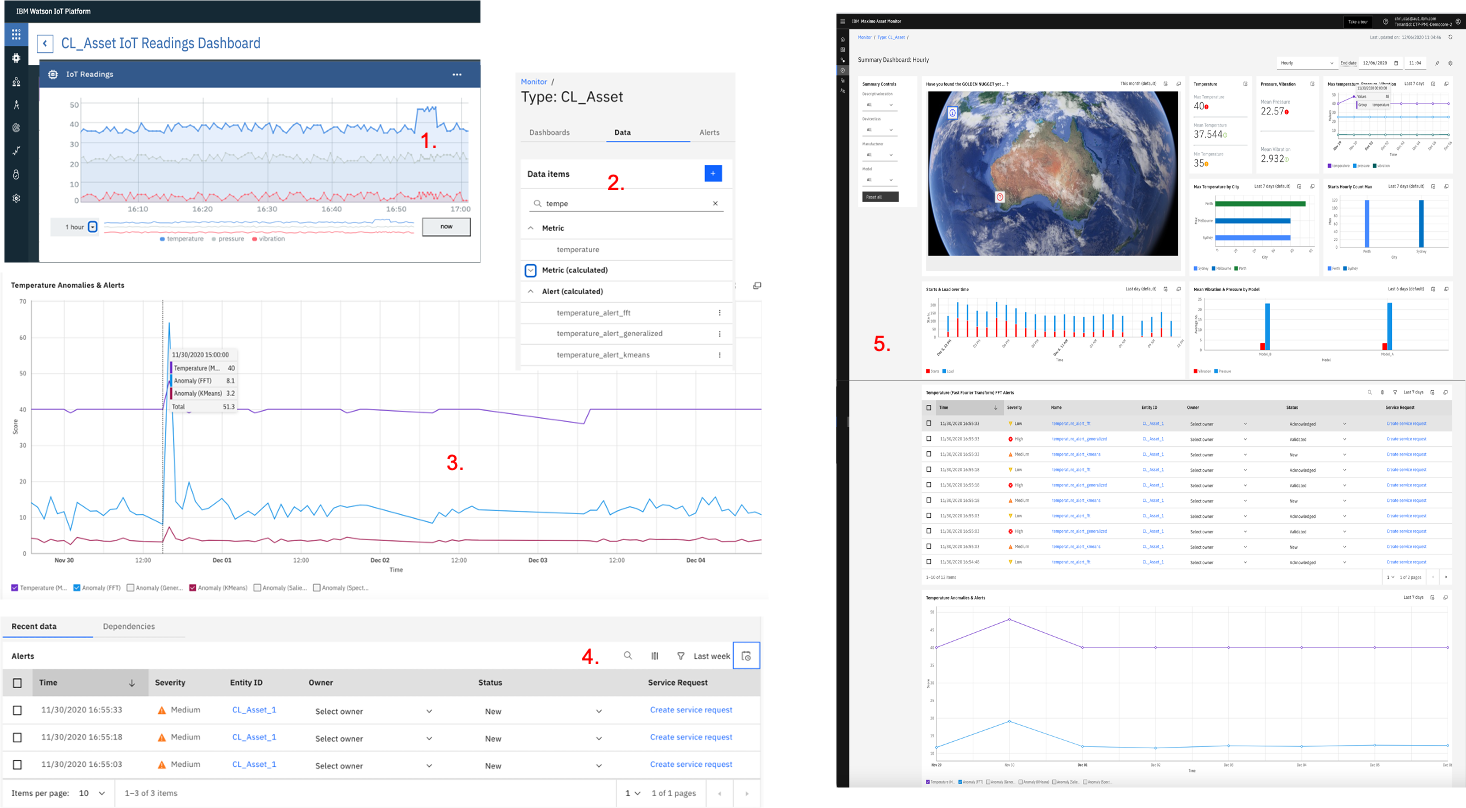Open Members icon in Watson IoT sidebar
The image size is (1466, 808).
pyautogui.click(x=16, y=82)
